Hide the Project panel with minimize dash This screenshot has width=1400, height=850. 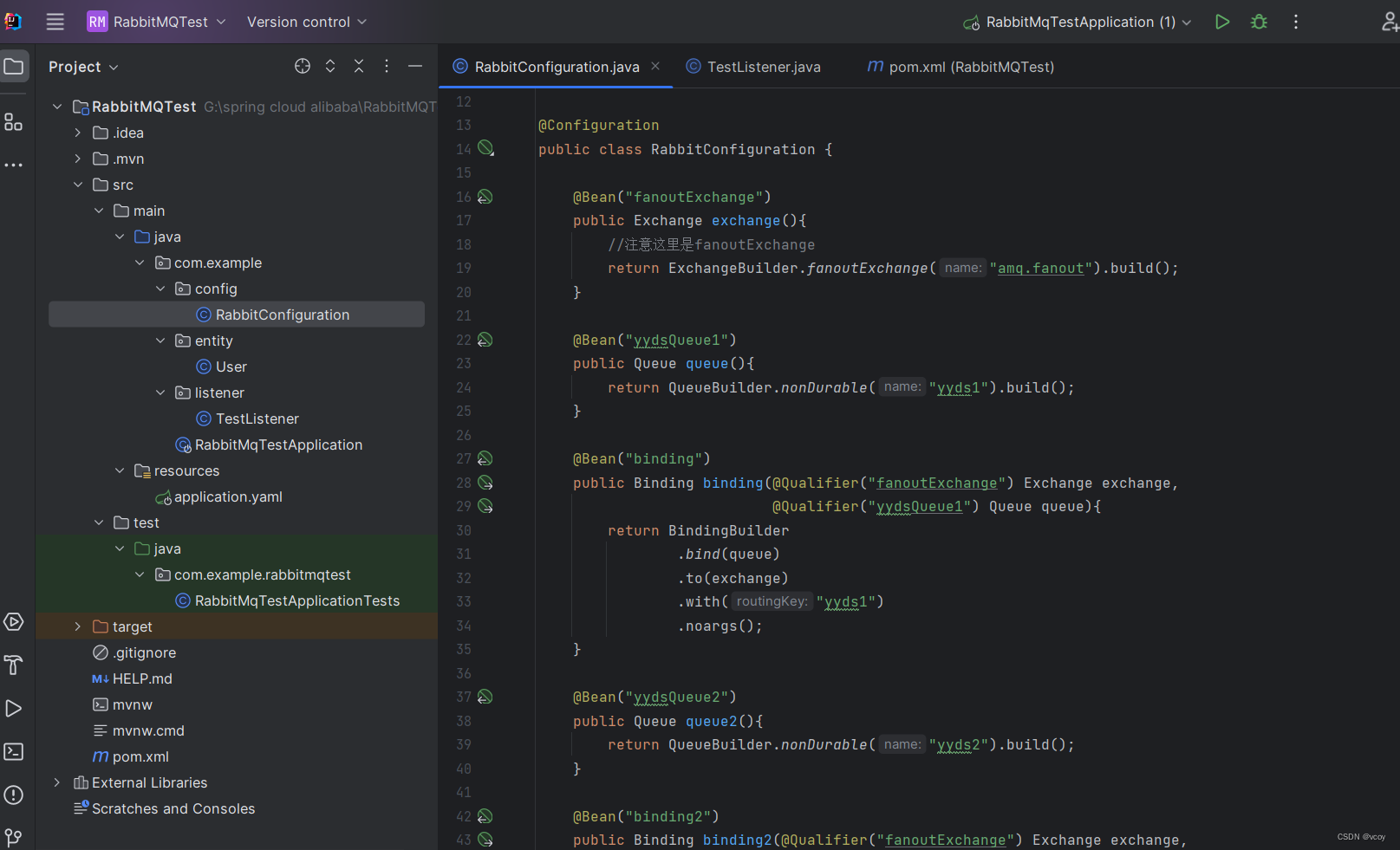coord(415,66)
